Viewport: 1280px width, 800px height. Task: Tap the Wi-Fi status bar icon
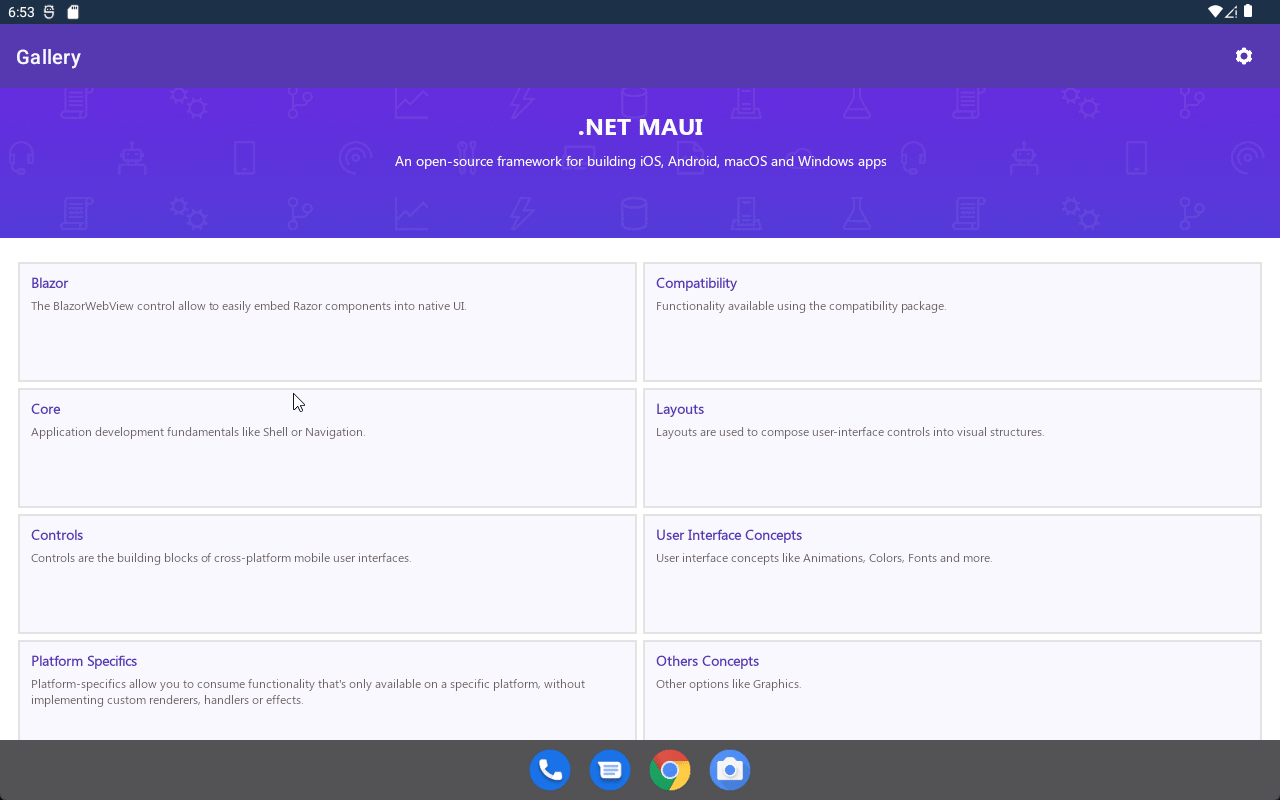(x=1214, y=12)
